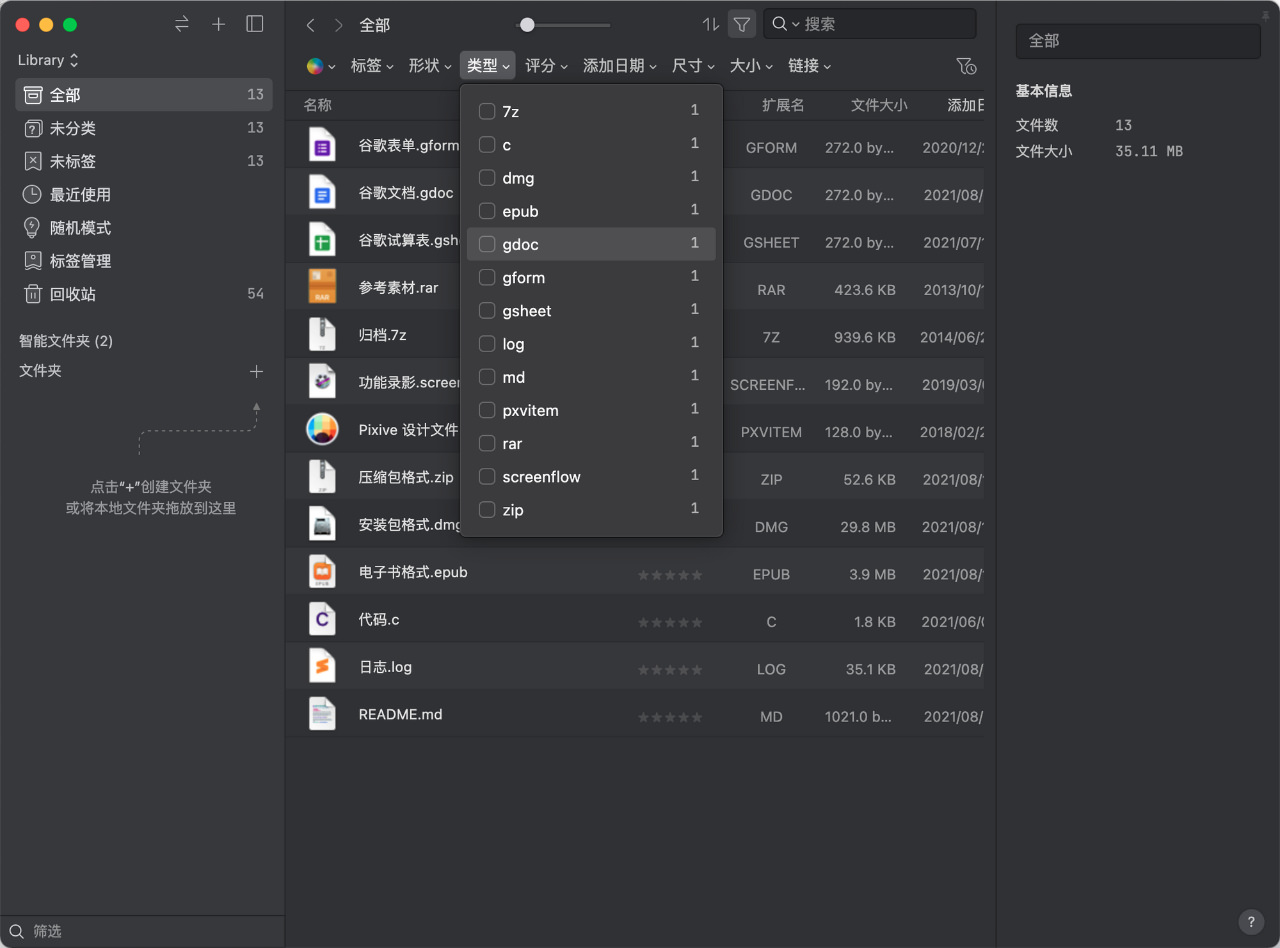
Task: Click the 文件大小 column header
Action: coord(878,105)
